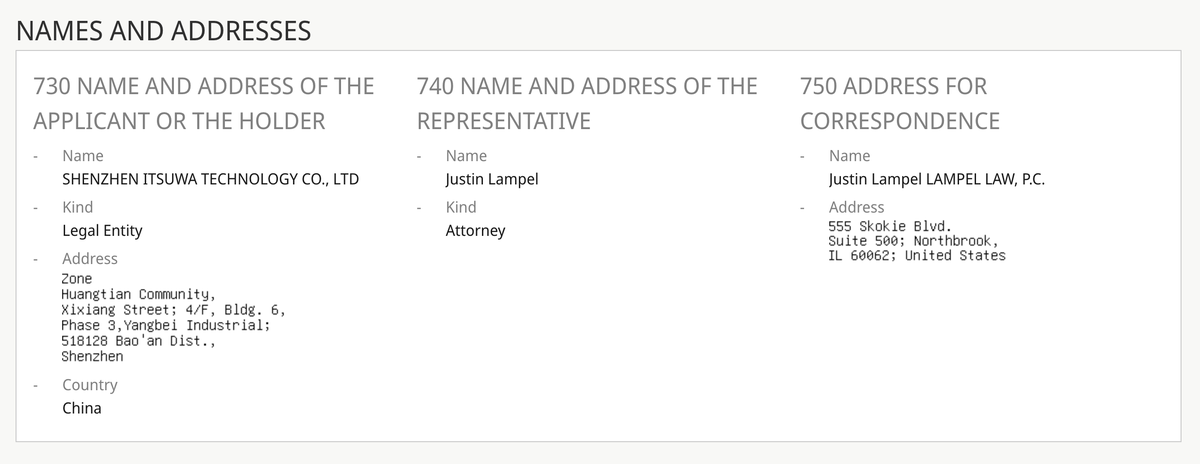The image size is (1200, 464).
Task: Select the 740 representative heading
Action: point(587,103)
